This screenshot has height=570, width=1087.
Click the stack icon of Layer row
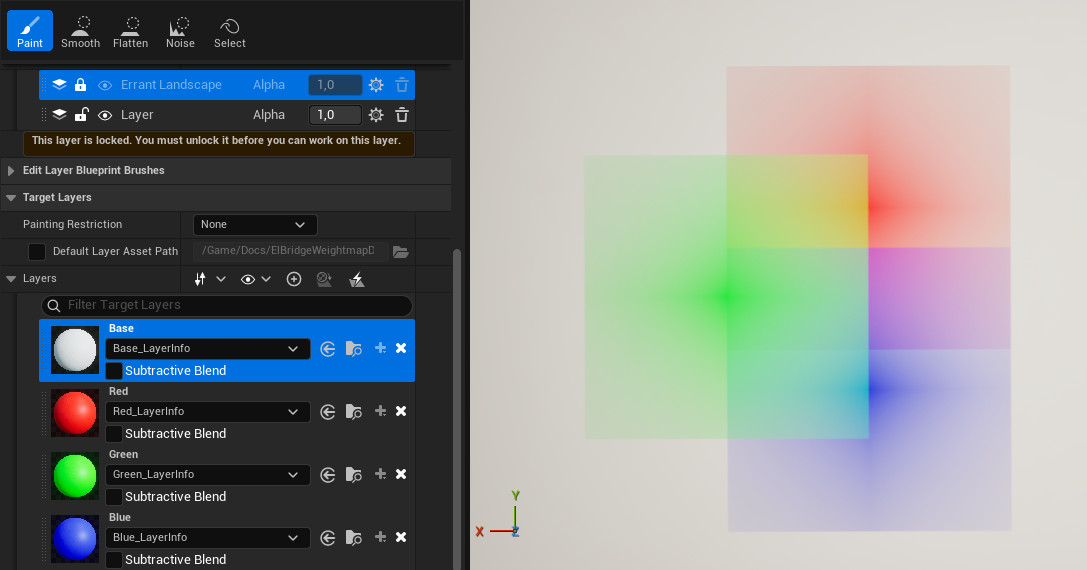click(60, 114)
